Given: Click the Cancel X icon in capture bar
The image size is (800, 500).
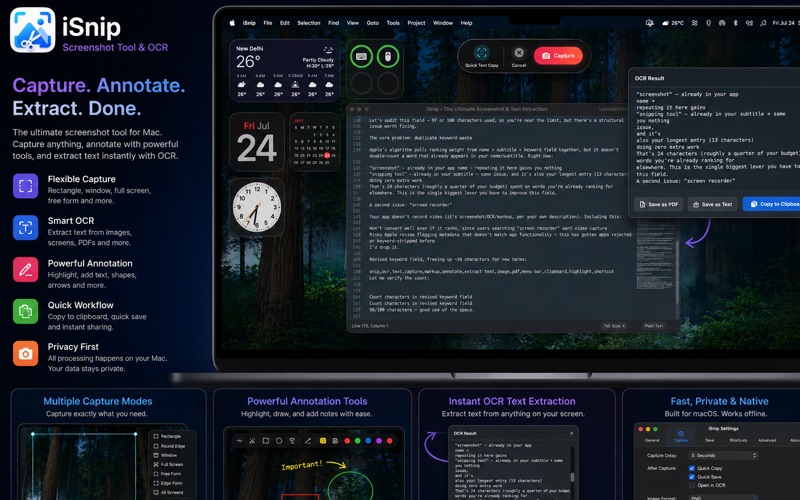Looking at the screenshot, I should pyautogui.click(x=519, y=53).
